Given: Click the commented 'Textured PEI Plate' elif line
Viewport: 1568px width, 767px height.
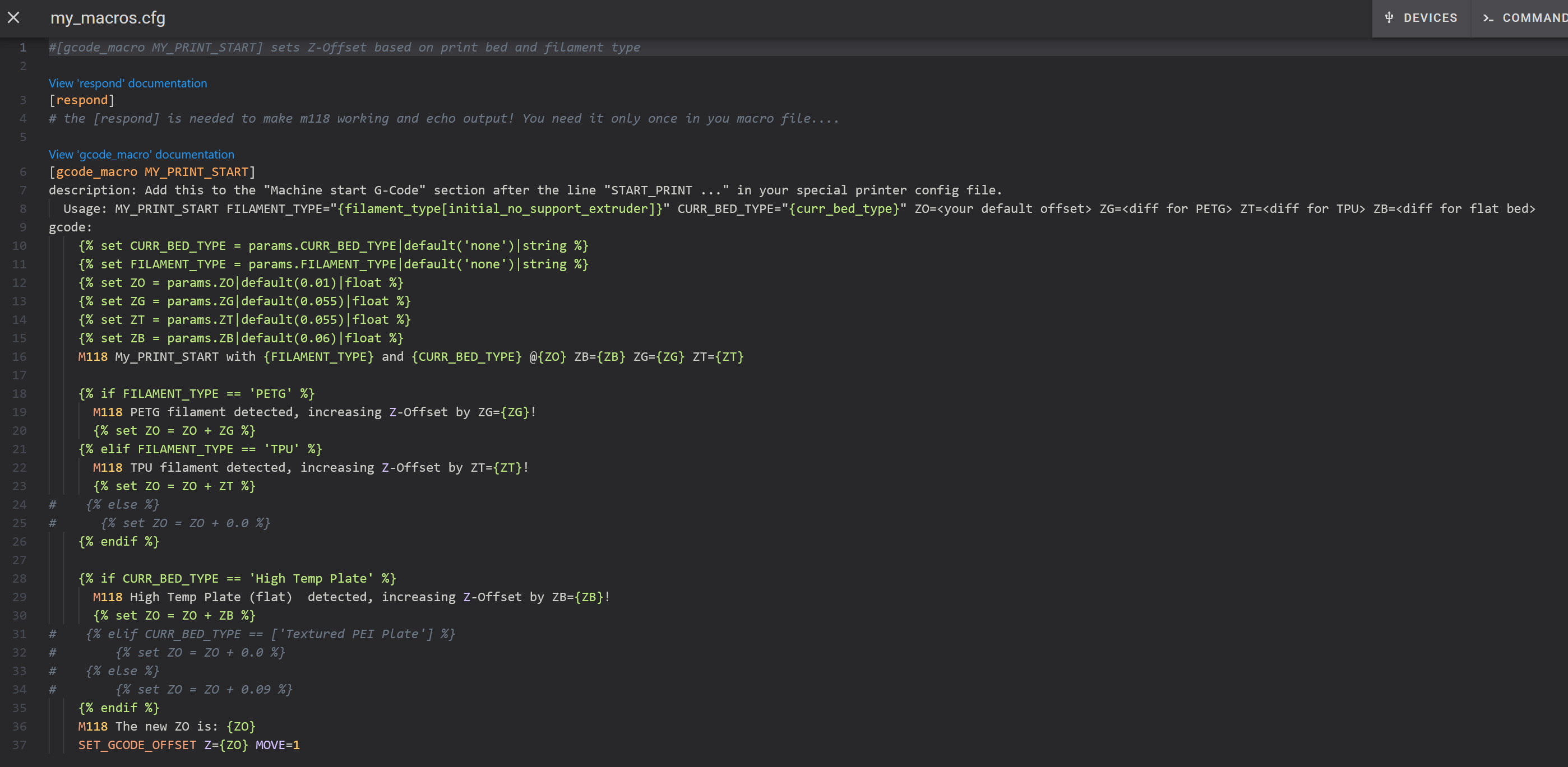Looking at the screenshot, I should (252, 634).
